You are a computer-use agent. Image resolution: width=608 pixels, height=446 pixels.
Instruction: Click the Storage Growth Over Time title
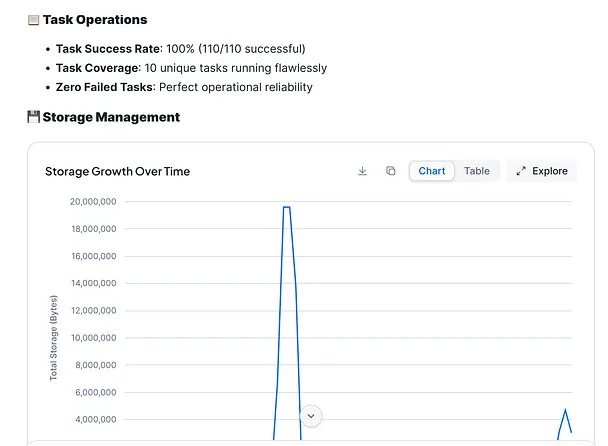117,171
